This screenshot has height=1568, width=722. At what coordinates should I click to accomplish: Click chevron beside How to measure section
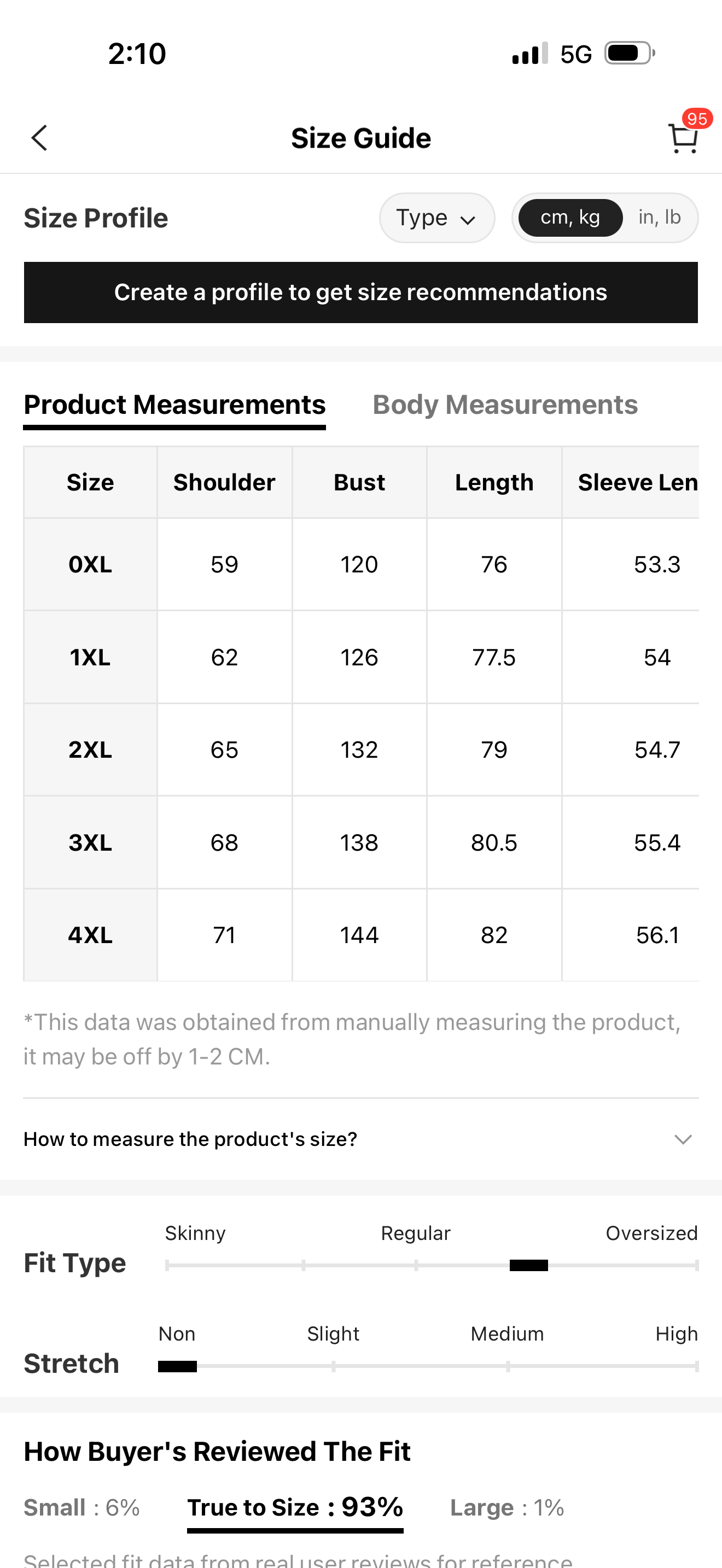click(x=683, y=1139)
